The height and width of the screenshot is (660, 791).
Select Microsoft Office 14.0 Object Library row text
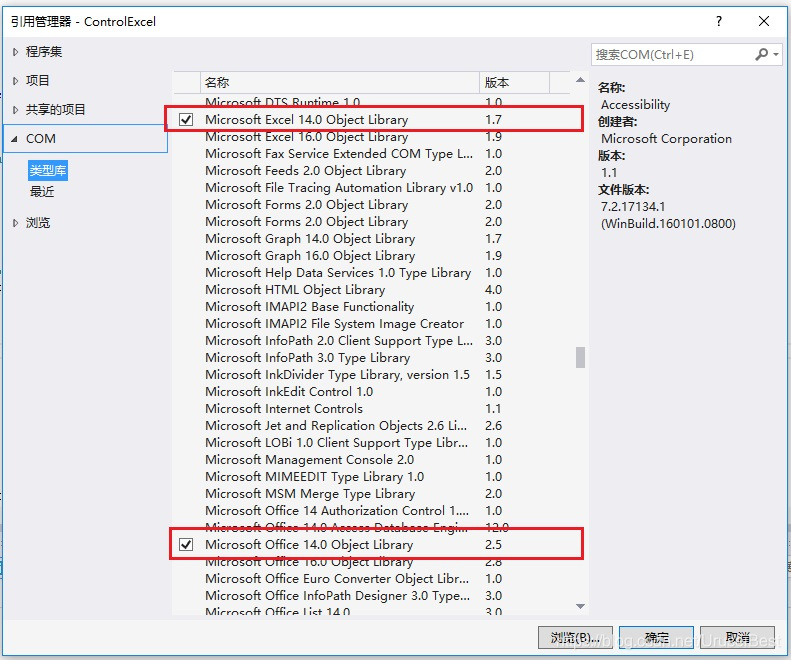(309, 545)
